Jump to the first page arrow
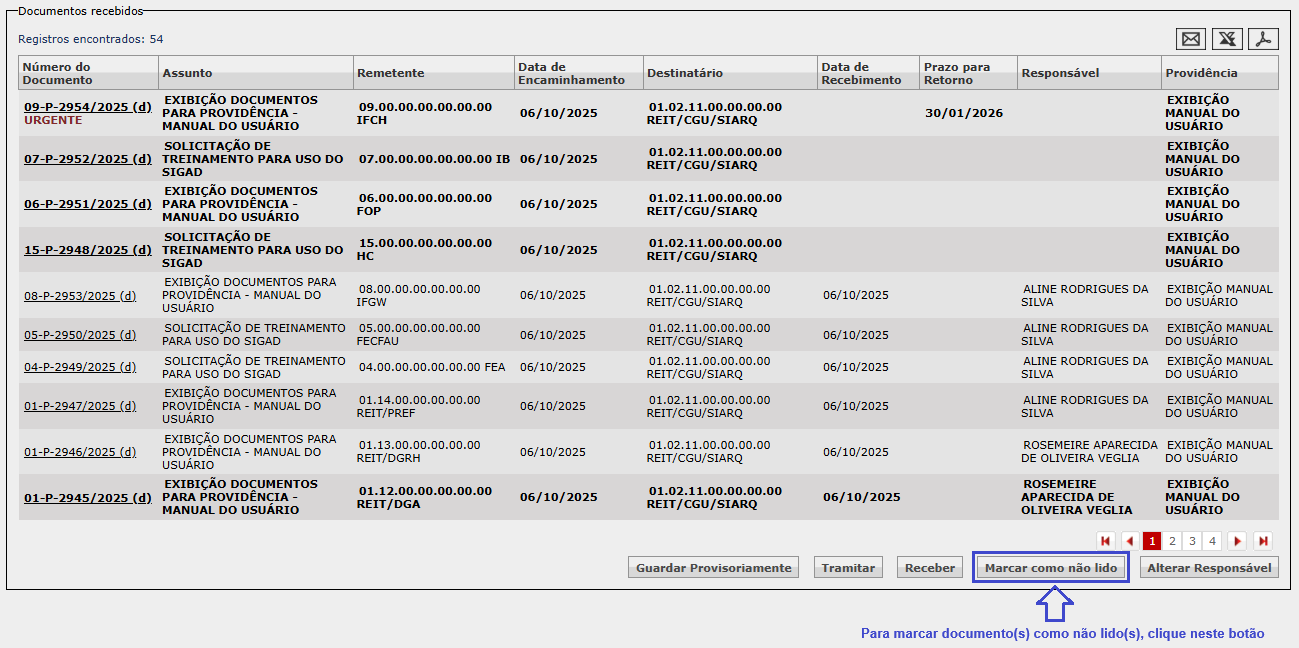Viewport: 1299px width, 648px height. click(1105, 541)
